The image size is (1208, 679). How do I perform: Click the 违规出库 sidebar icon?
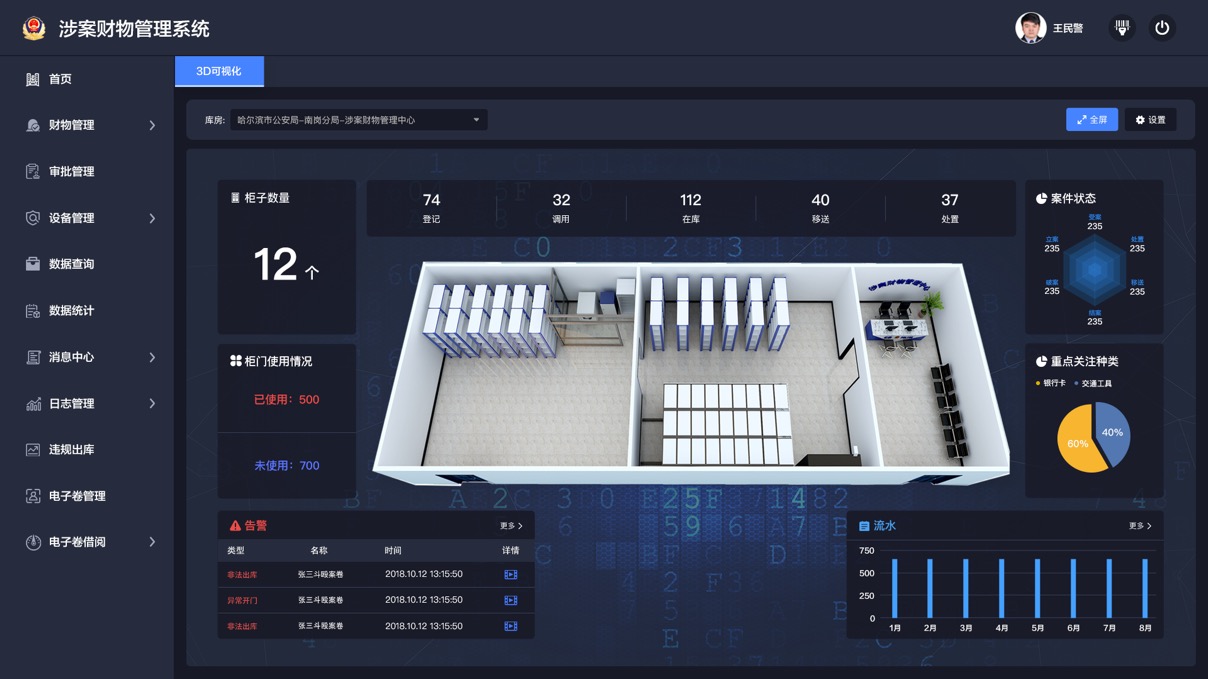coord(33,450)
